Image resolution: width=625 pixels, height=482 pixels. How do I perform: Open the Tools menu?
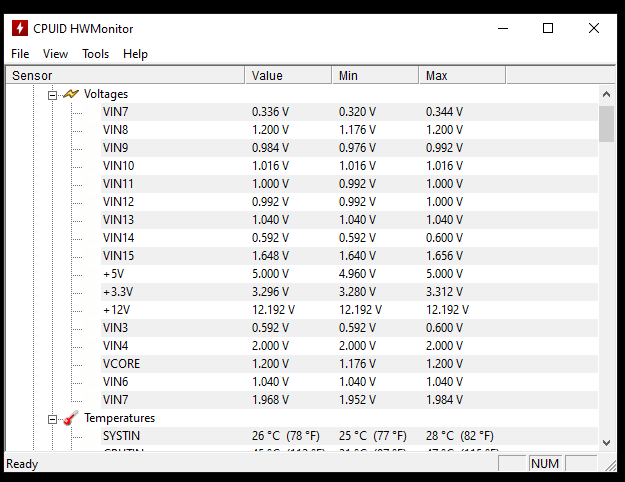point(96,54)
